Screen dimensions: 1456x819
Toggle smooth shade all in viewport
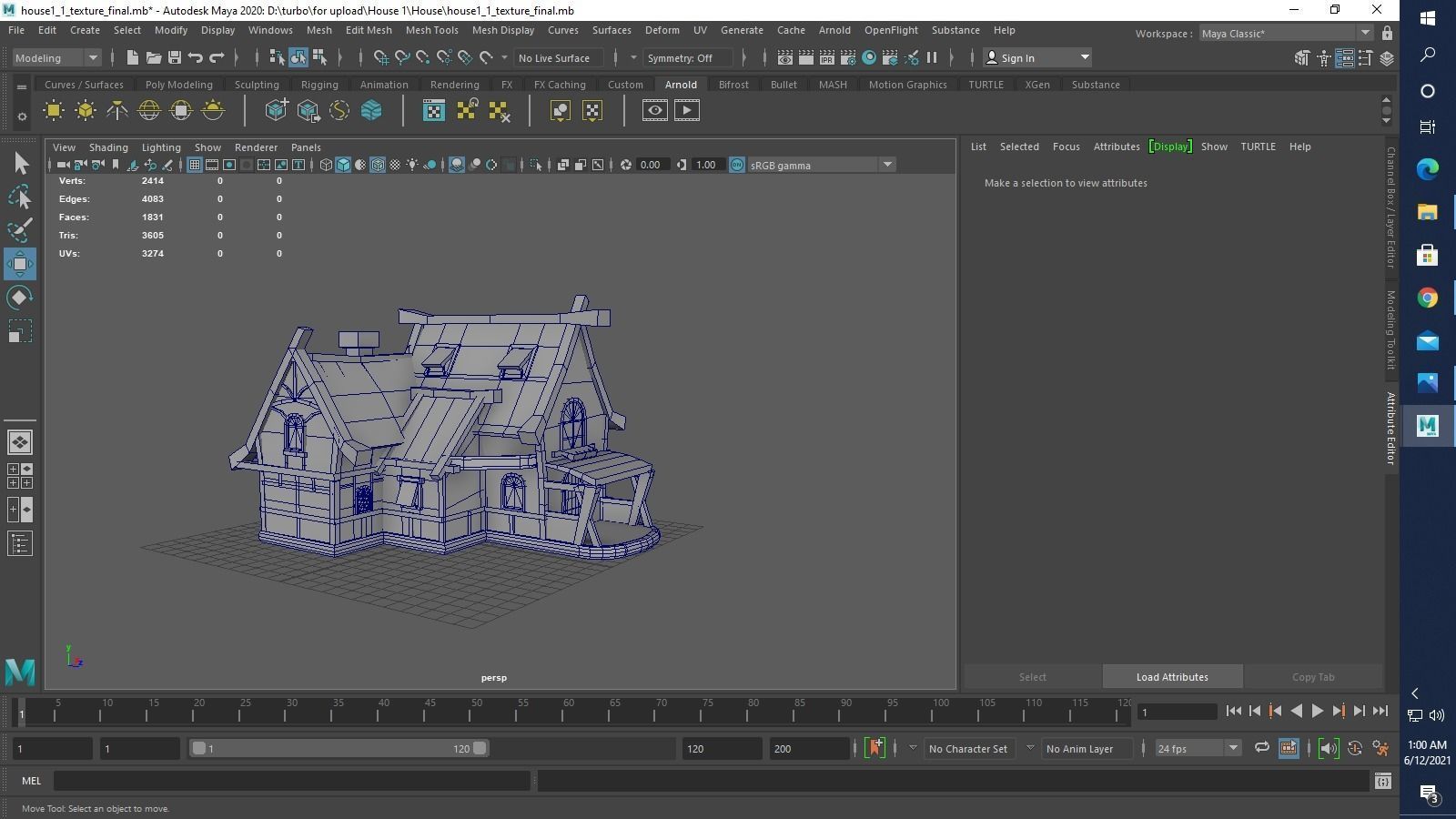click(343, 165)
